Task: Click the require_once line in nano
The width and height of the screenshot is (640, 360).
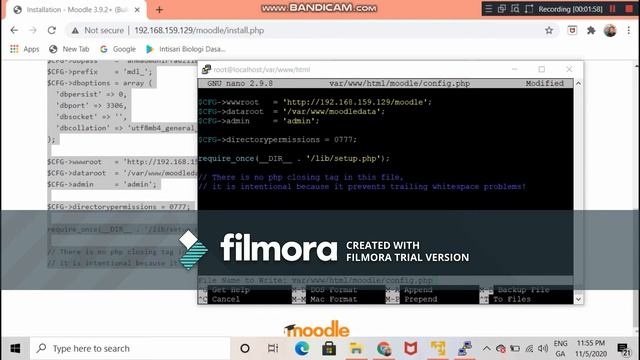Action: click(x=294, y=158)
